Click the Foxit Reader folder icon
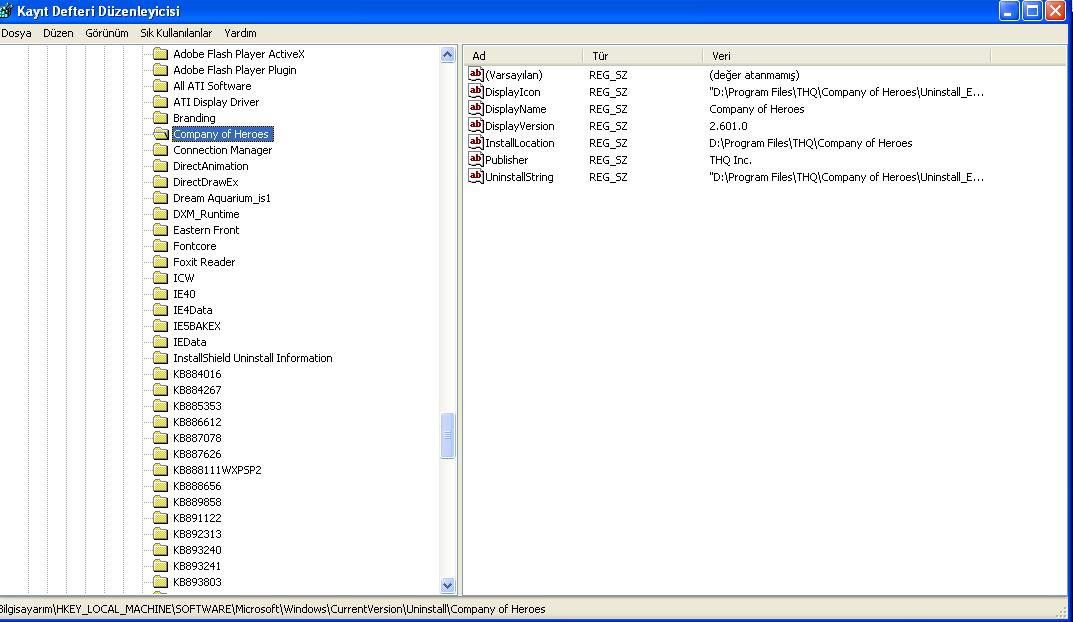This screenshot has width=1073, height=622. (161, 262)
